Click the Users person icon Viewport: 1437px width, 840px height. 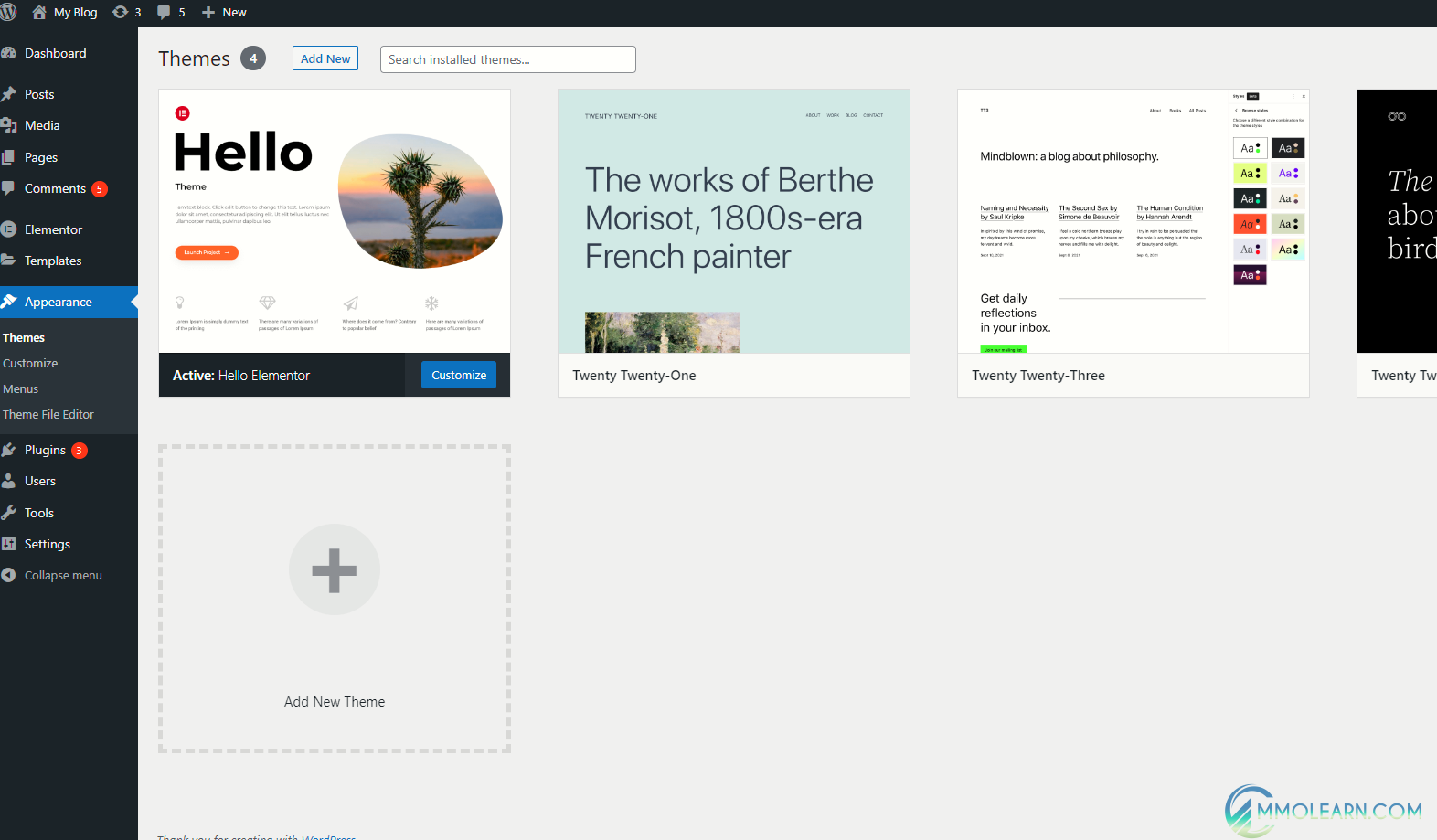(8, 481)
